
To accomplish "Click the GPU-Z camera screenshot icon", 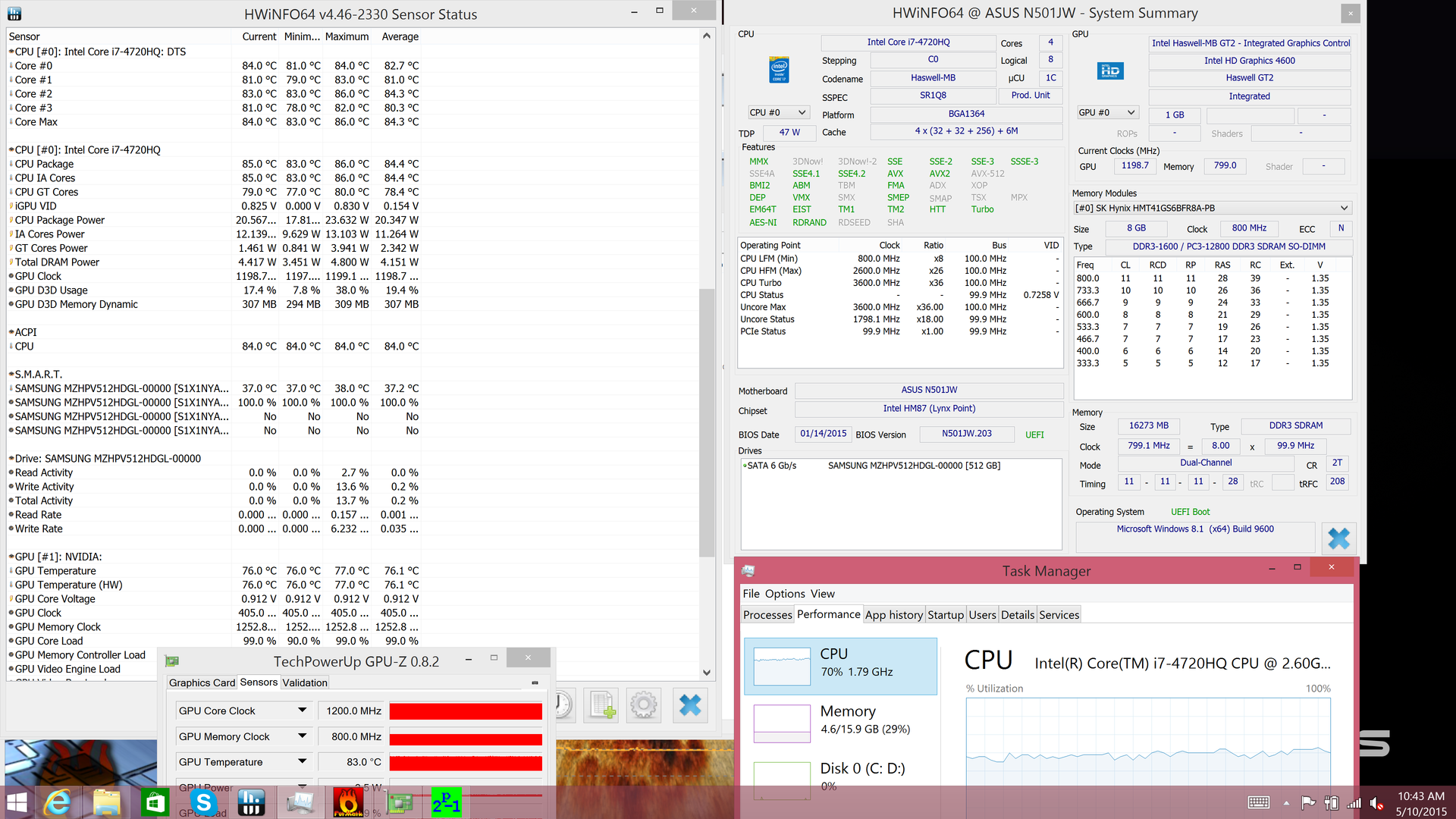I will point(535,682).
